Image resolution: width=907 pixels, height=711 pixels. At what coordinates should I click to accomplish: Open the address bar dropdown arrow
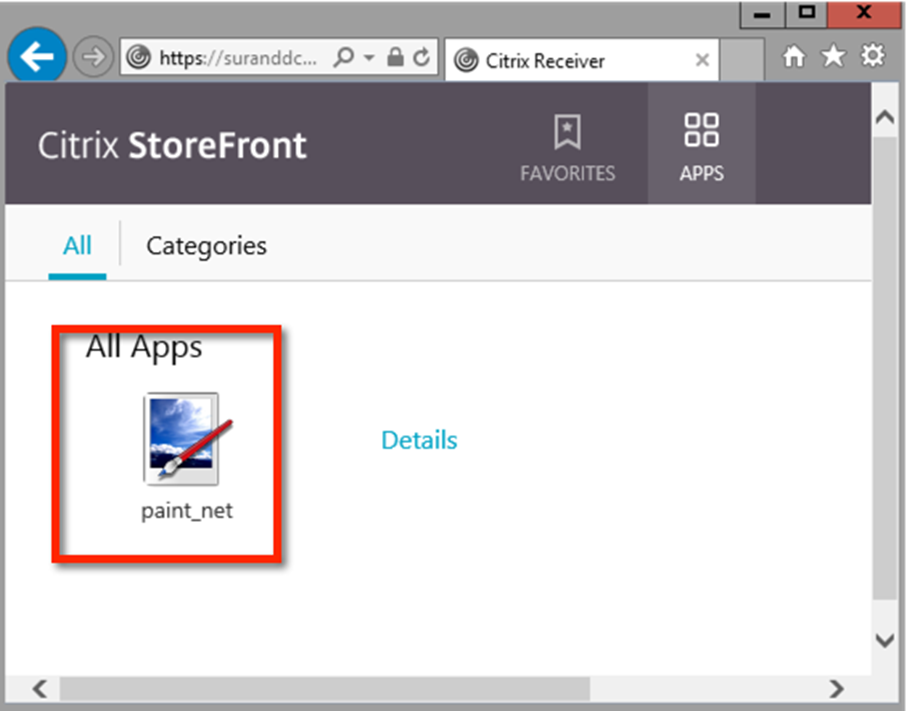click(369, 58)
